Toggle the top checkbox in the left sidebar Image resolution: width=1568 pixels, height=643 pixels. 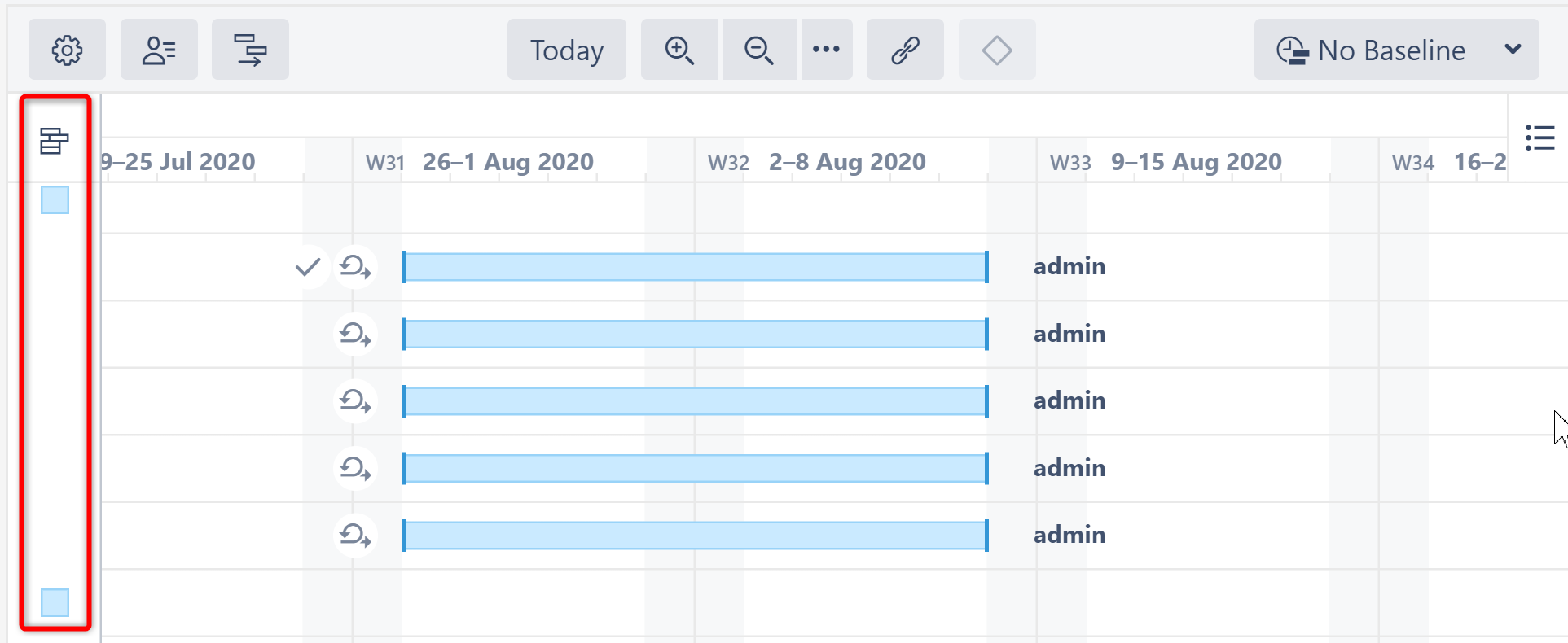(53, 199)
